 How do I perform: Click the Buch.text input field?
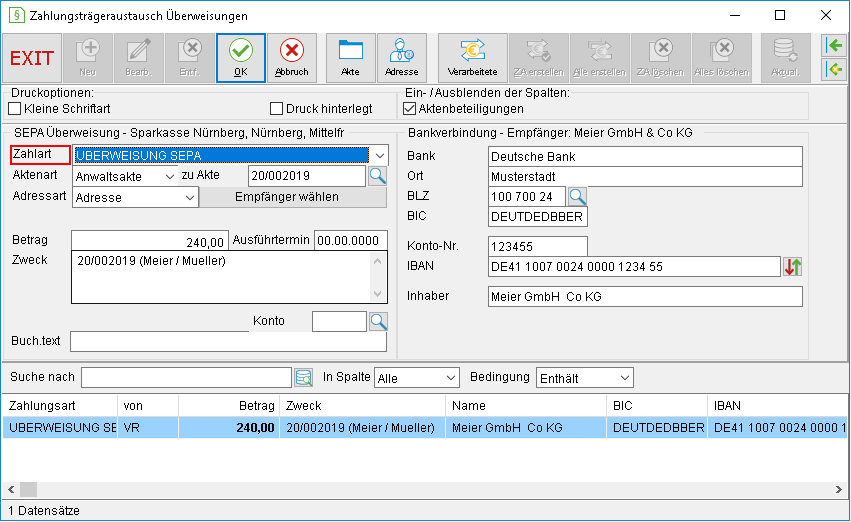[x=228, y=342]
